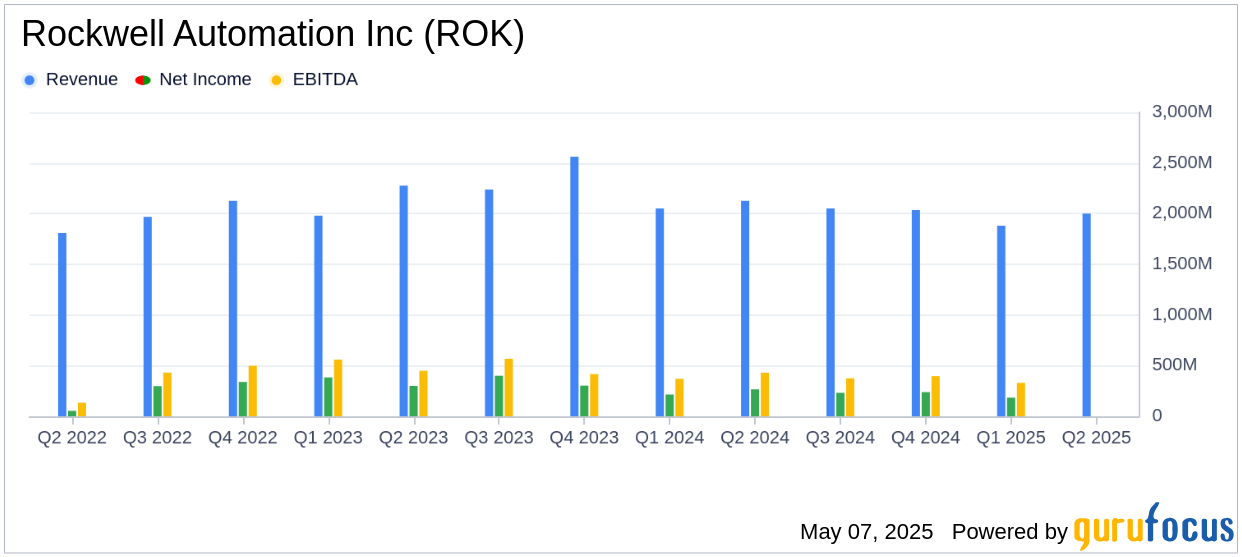Click the blue Revenue legend dot
This screenshot has width=1242, height=557.
tap(29, 80)
